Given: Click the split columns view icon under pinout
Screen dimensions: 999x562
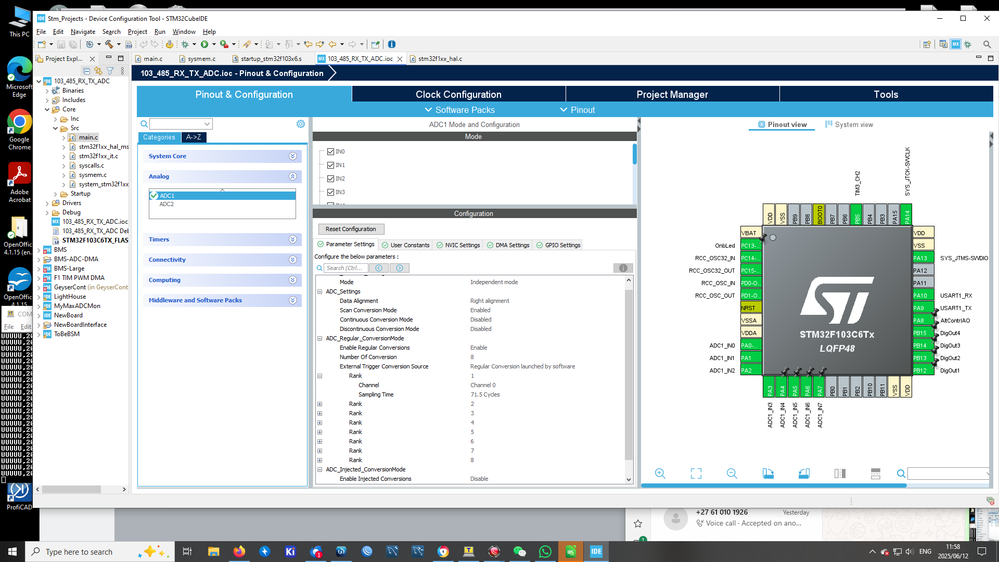Looking at the screenshot, I should click(840, 473).
